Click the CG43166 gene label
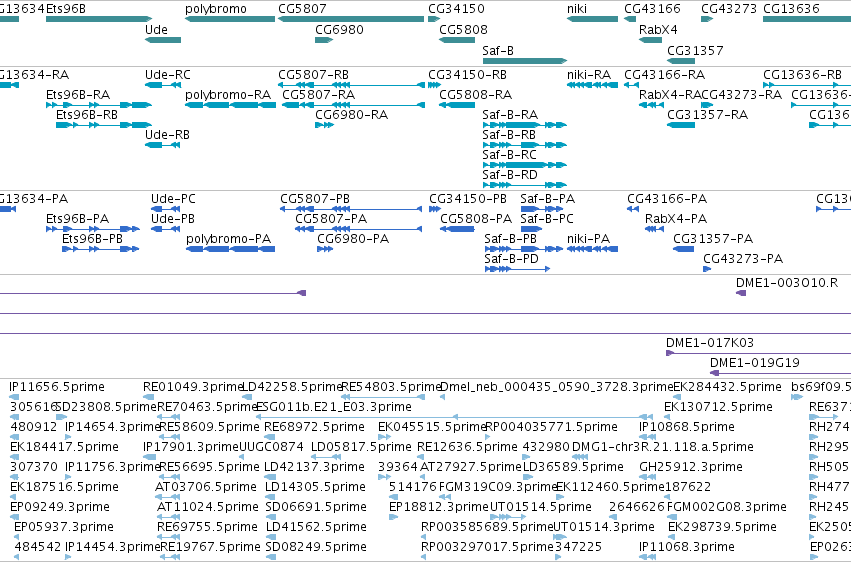Screen dimensions: 851x562 pos(652,9)
